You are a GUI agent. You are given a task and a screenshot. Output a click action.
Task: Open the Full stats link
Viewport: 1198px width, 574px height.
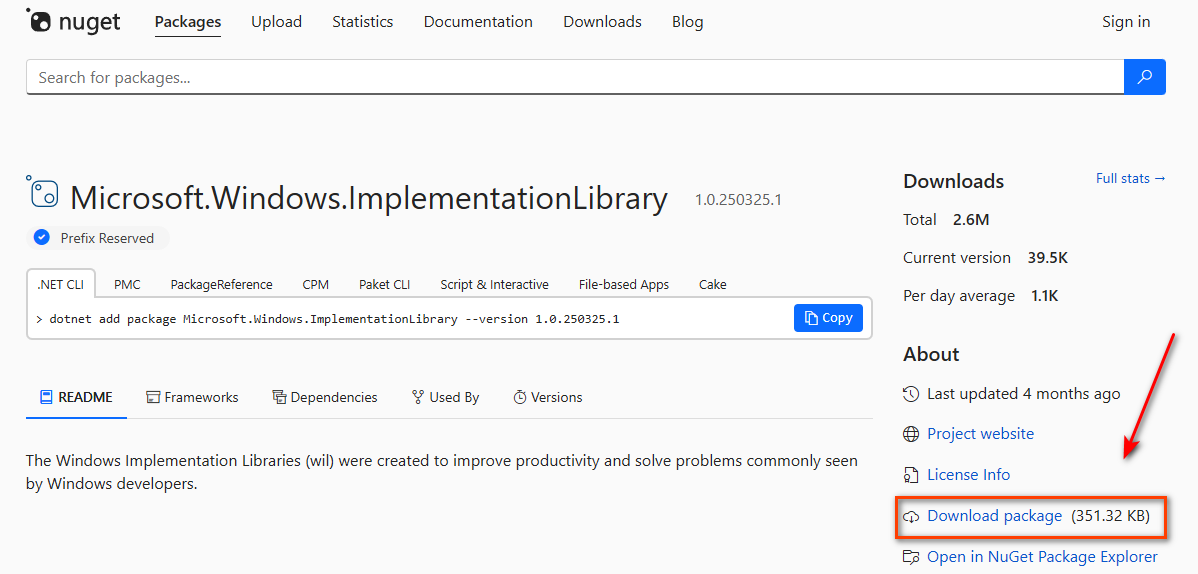click(x=1131, y=178)
